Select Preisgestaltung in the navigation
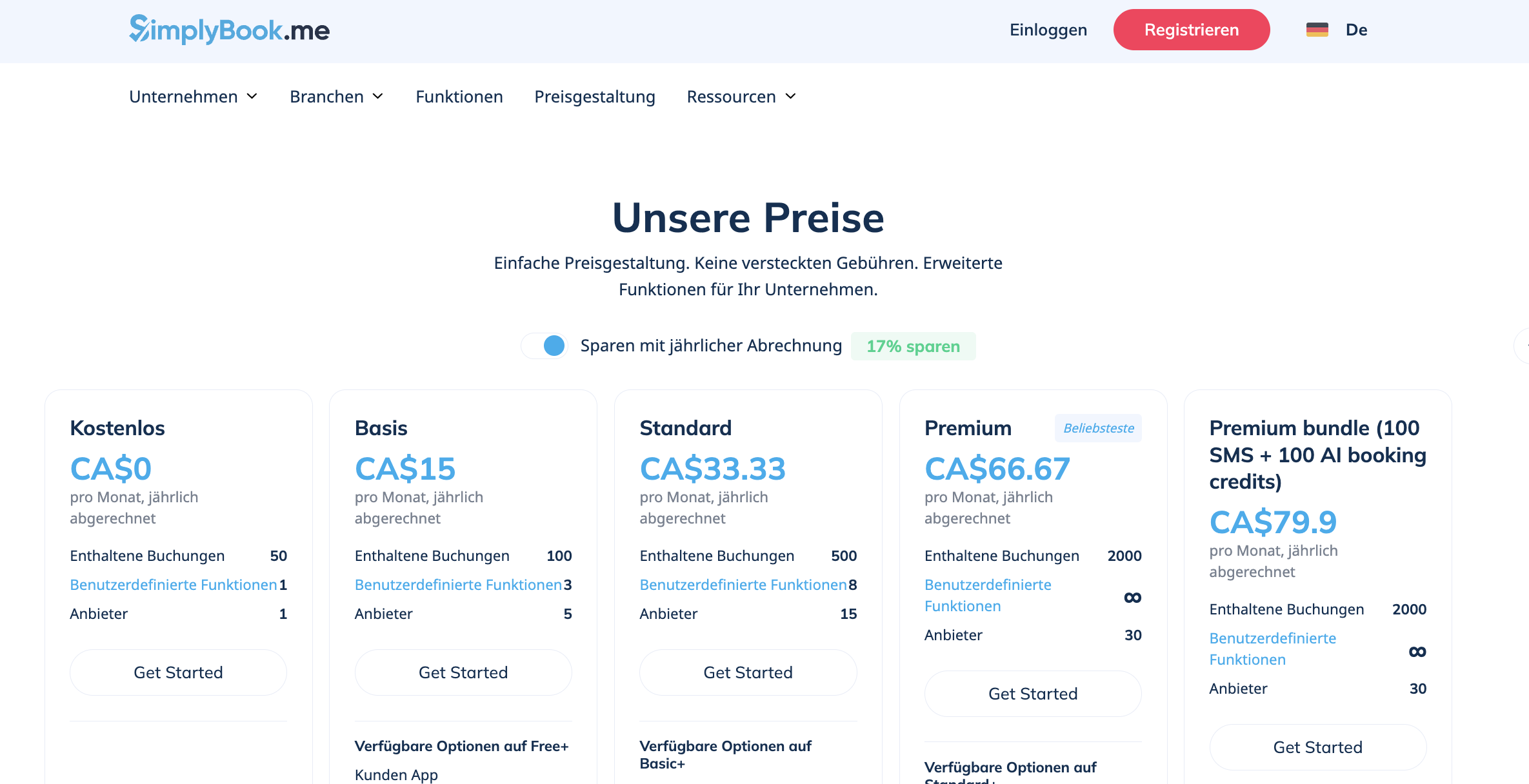The width and height of the screenshot is (1529, 784). (x=594, y=97)
